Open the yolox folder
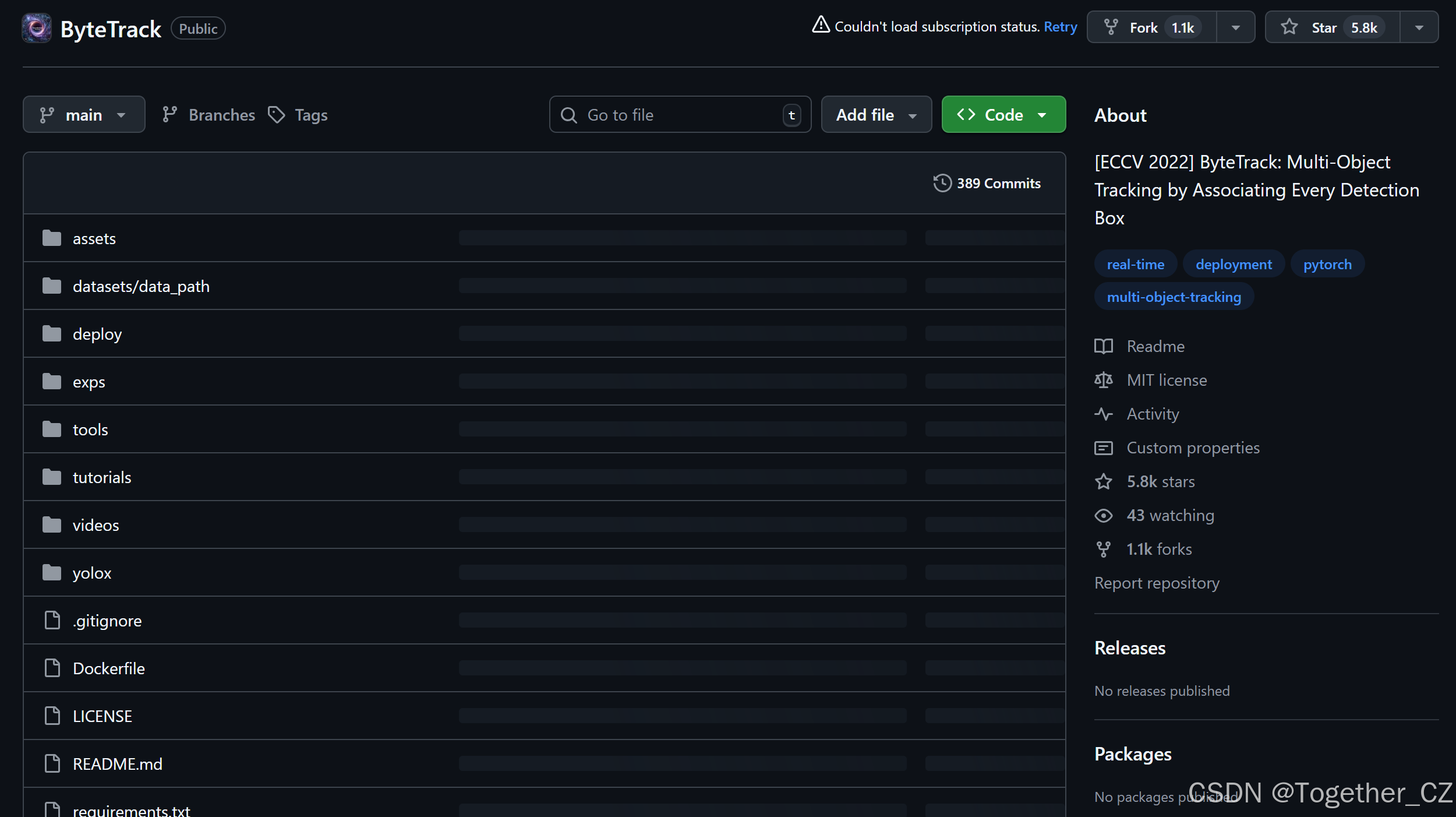Screen dimensions: 1456x817 [x=91, y=573]
